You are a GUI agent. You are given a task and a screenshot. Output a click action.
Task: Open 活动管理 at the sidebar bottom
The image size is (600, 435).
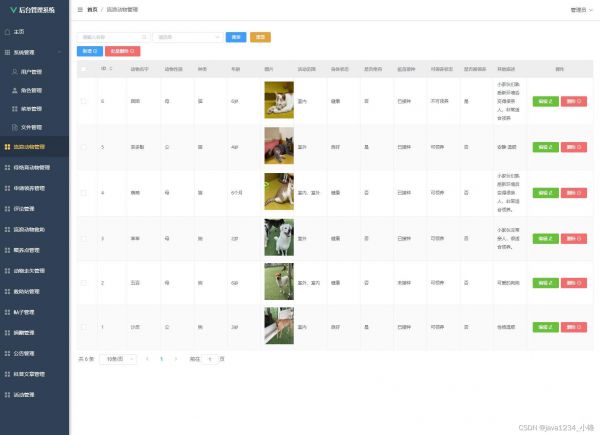(x=24, y=395)
